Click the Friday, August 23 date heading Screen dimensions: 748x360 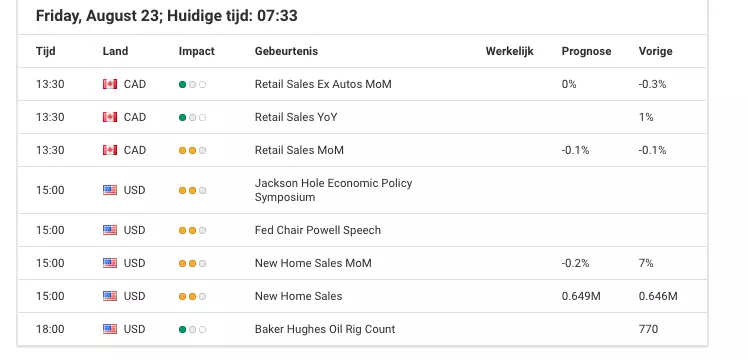(x=100, y=16)
